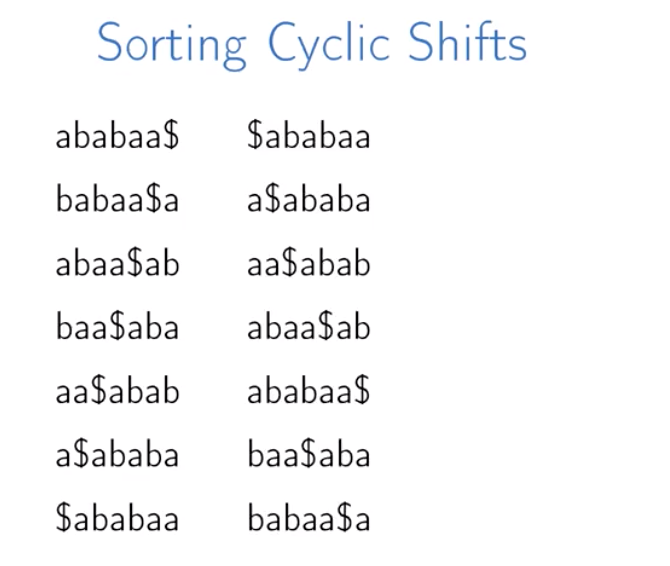
Task: Select a$ababa in the sorted column
Action: (x=309, y=199)
